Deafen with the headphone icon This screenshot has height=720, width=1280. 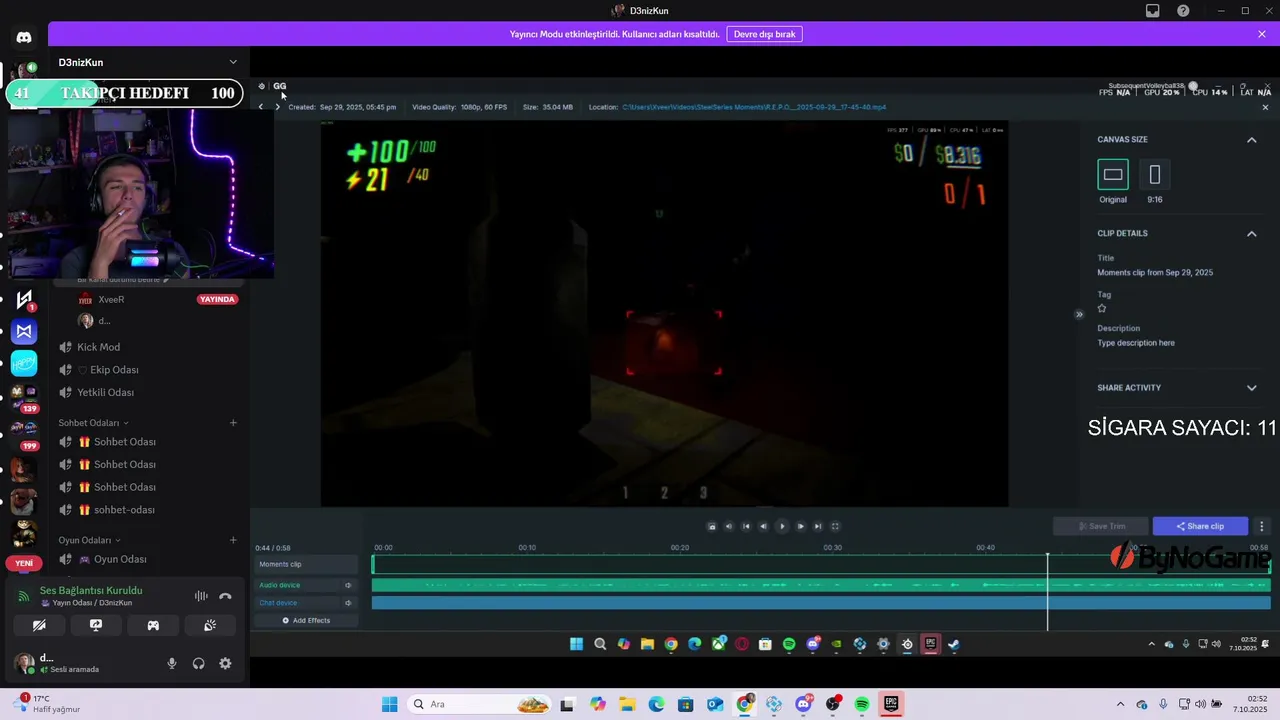click(199, 663)
